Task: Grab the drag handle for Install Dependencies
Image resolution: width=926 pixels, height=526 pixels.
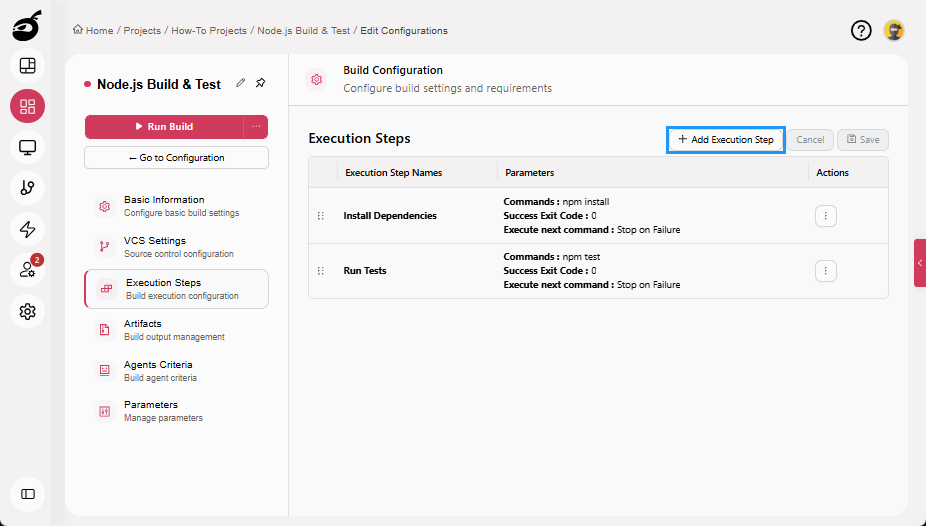Action: coord(321,215)
